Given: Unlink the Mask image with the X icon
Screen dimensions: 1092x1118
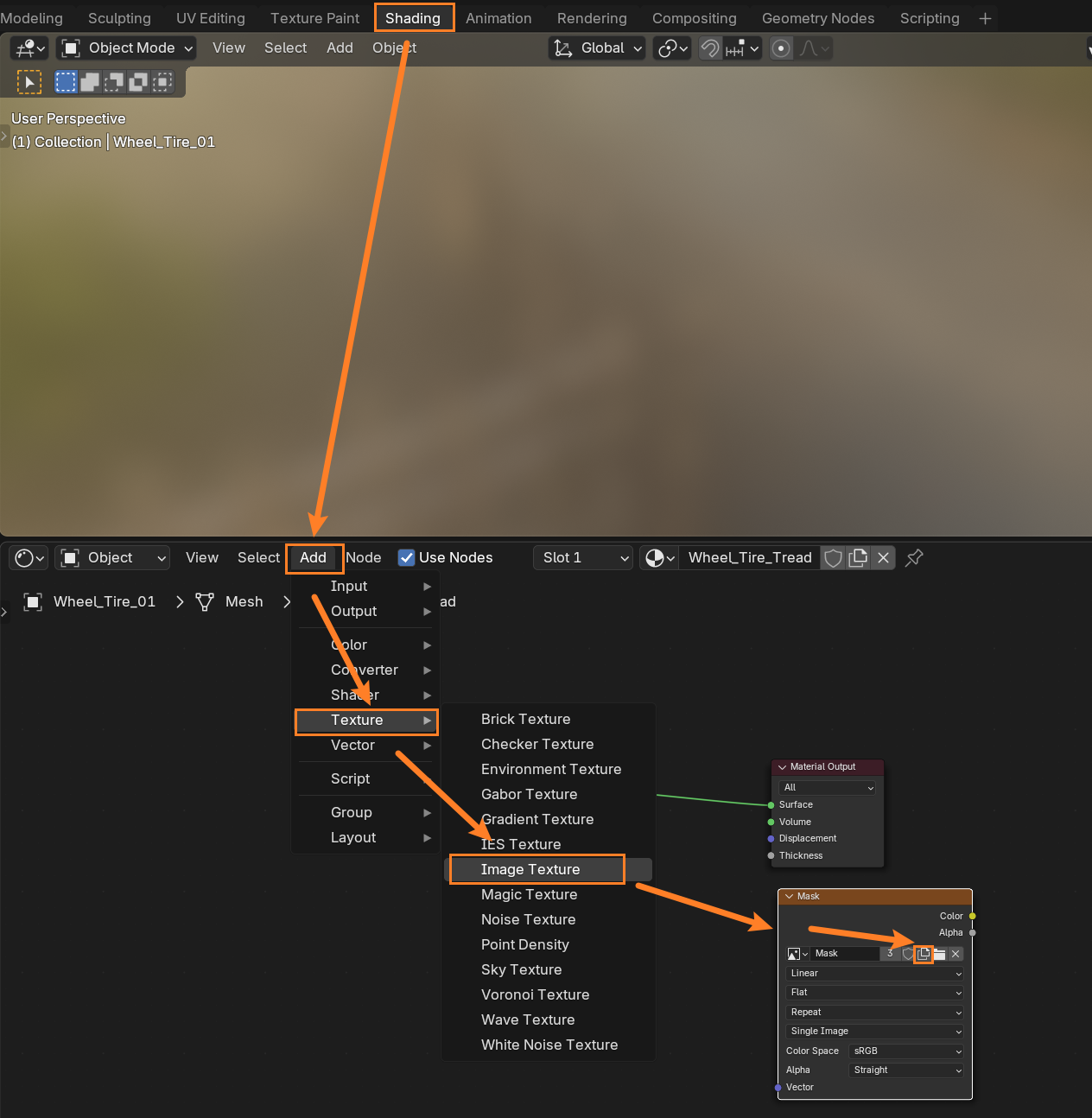Looking at the screenshot, I should click(x=956, y=954).
